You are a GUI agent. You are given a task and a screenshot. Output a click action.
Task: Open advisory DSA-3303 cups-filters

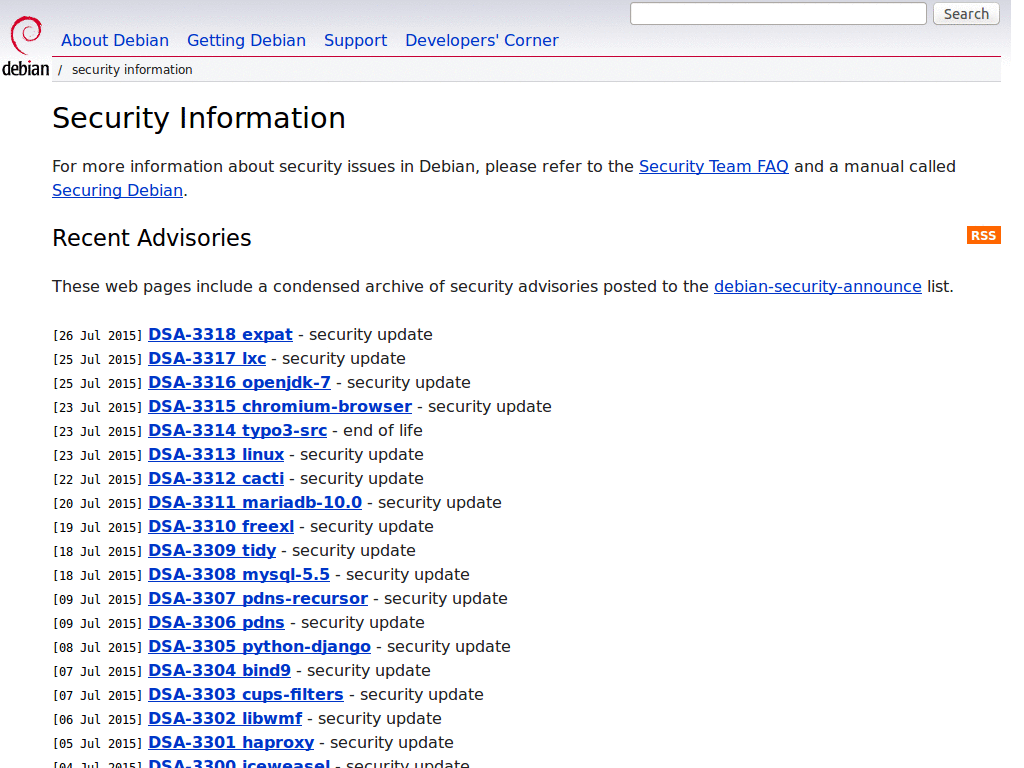[246, 695]
